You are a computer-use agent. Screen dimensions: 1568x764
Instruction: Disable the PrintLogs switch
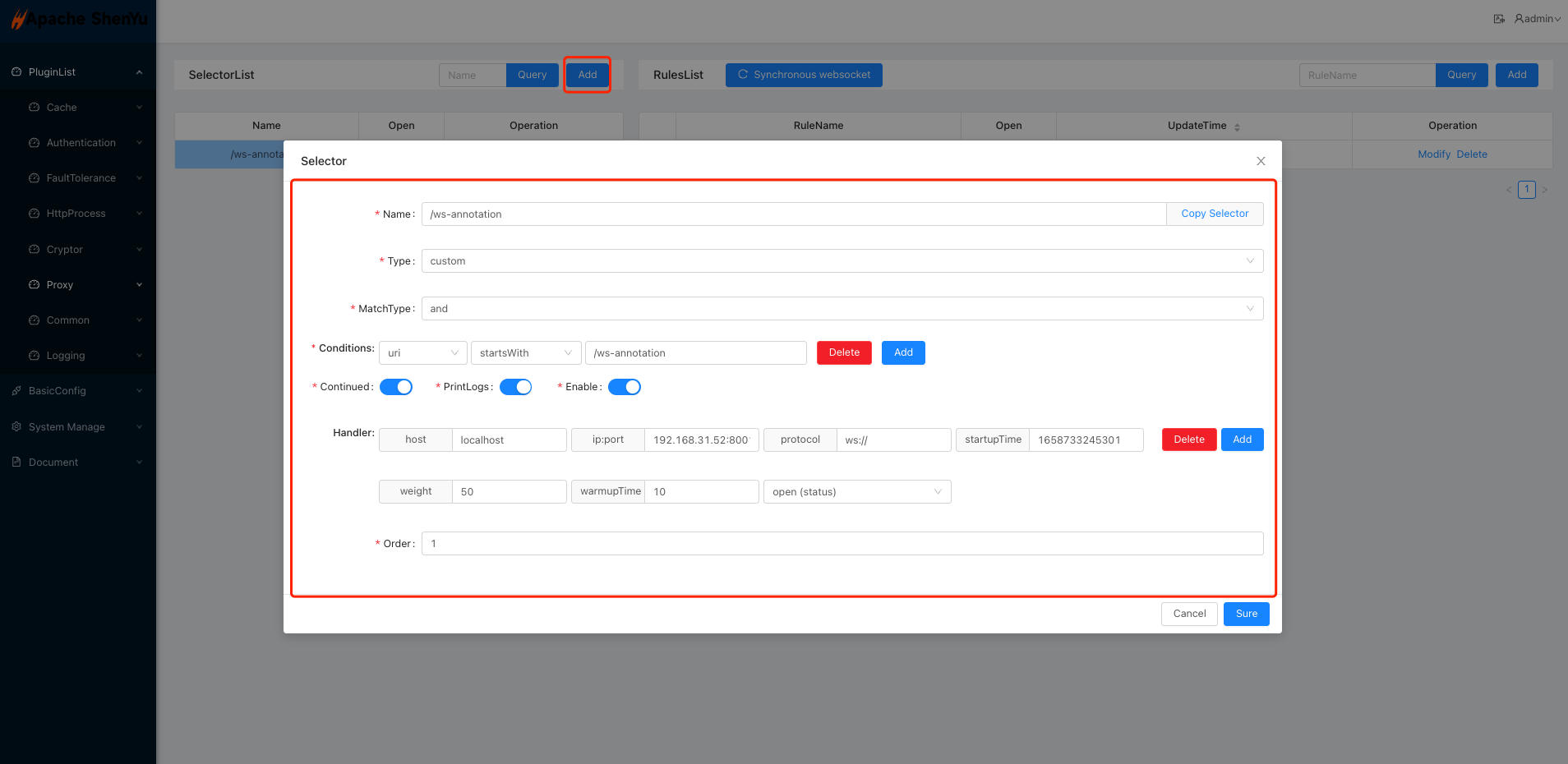(516, 387)
